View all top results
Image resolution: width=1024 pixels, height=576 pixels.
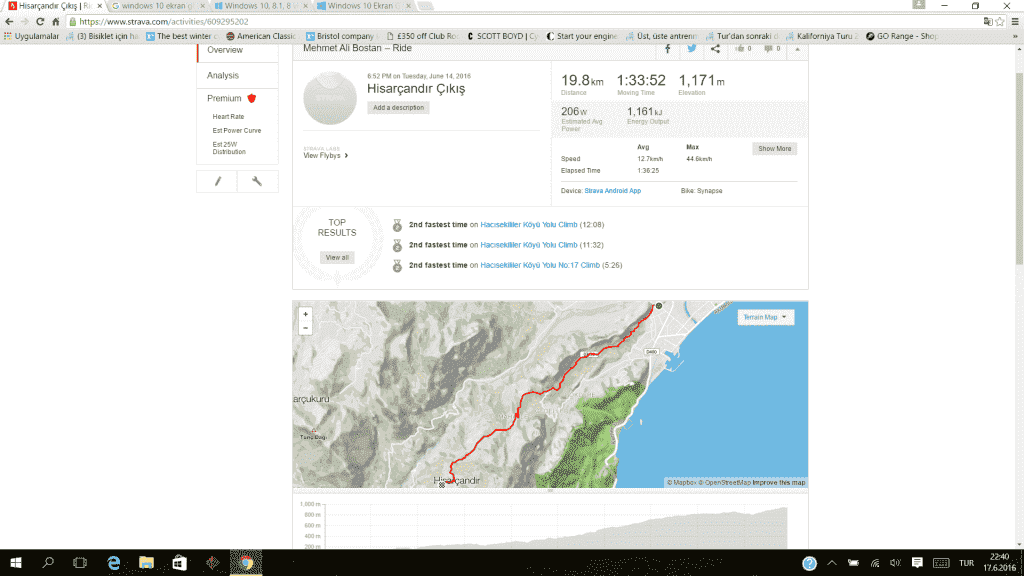point(337,257)
